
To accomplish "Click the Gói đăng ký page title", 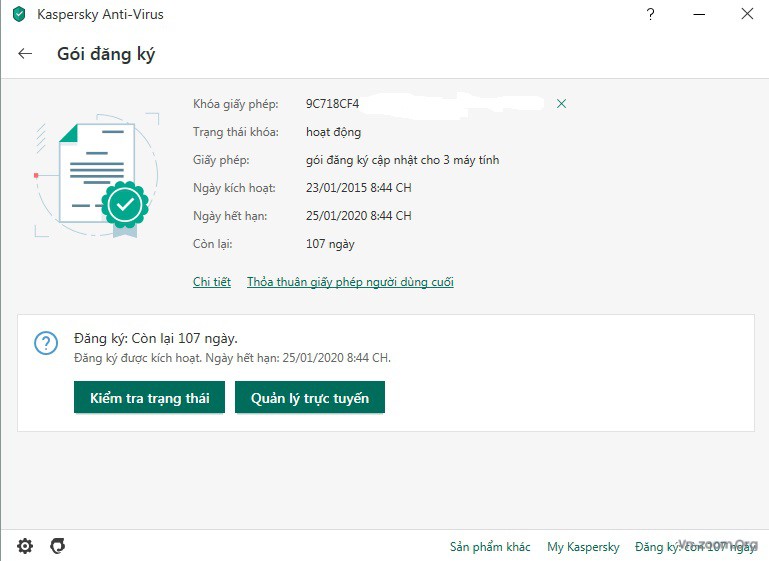I will 106,54.
